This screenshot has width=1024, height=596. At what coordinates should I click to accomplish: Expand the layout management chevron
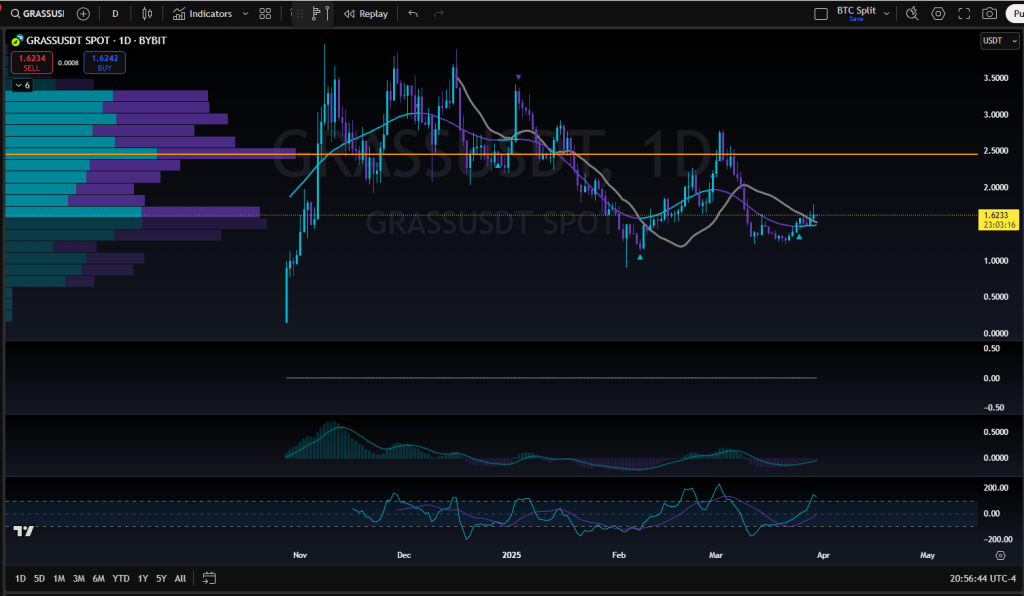coord(886,14)
